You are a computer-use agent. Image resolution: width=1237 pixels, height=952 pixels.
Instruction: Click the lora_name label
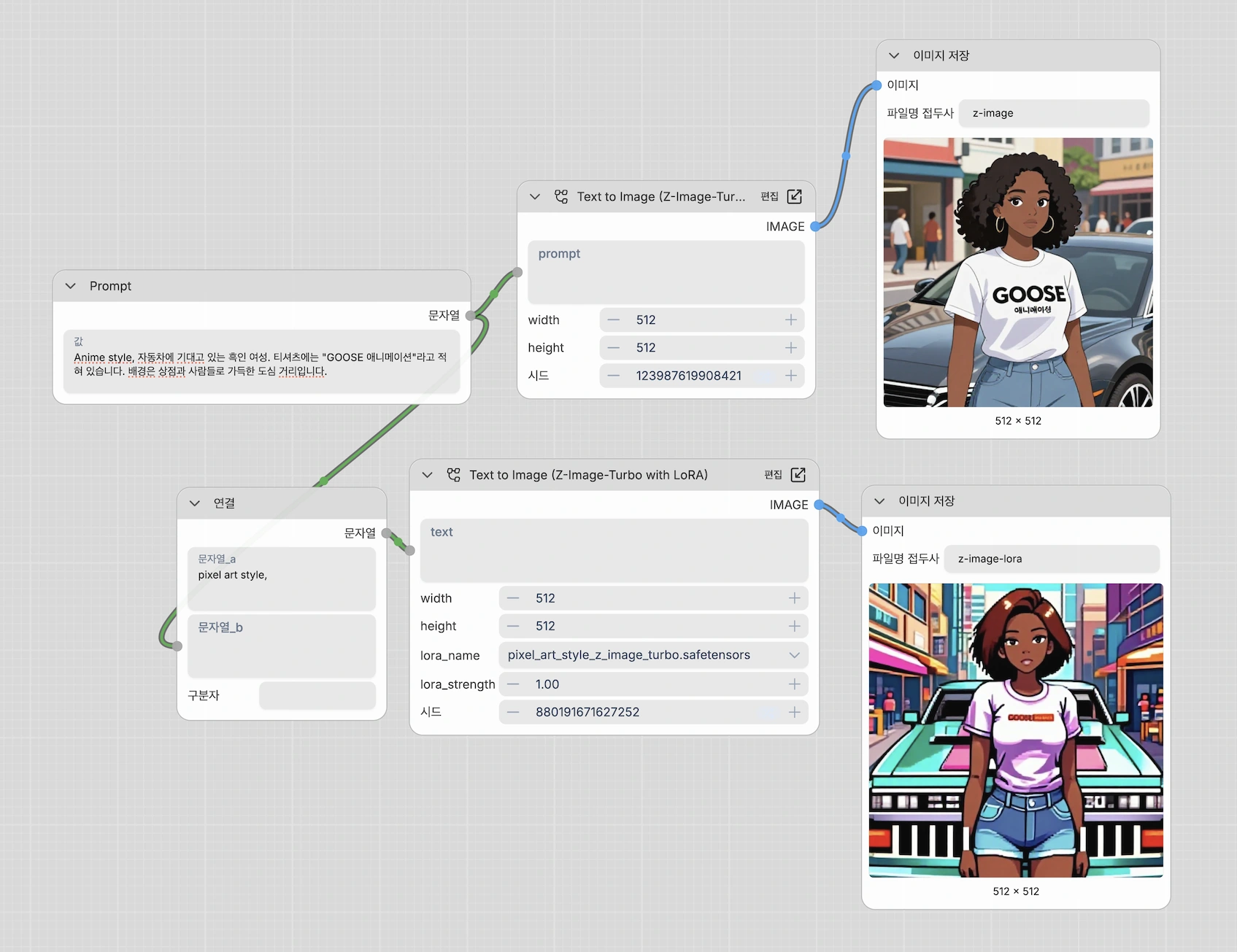[450, 656]
